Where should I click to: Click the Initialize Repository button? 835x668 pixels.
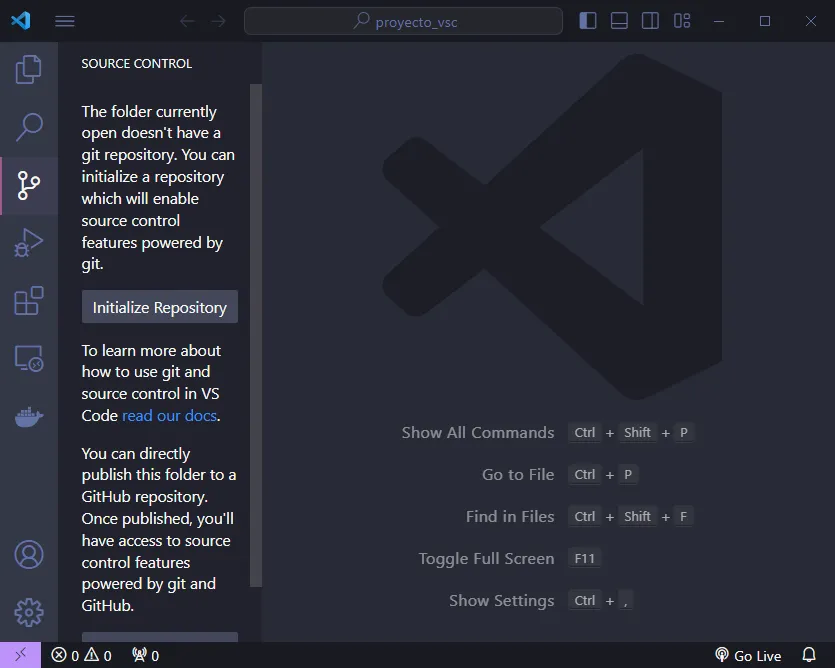(x=160, y=307)
